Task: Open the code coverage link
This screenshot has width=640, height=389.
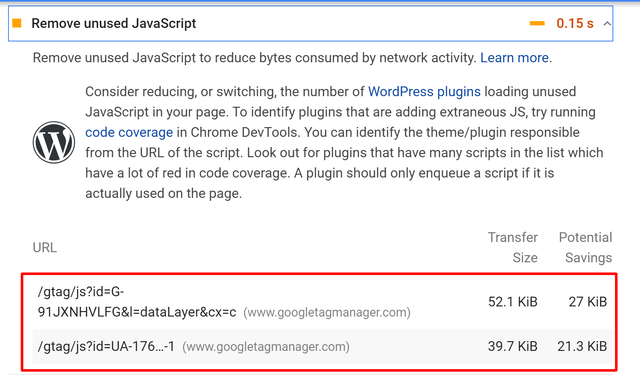Action: (129, 132)
